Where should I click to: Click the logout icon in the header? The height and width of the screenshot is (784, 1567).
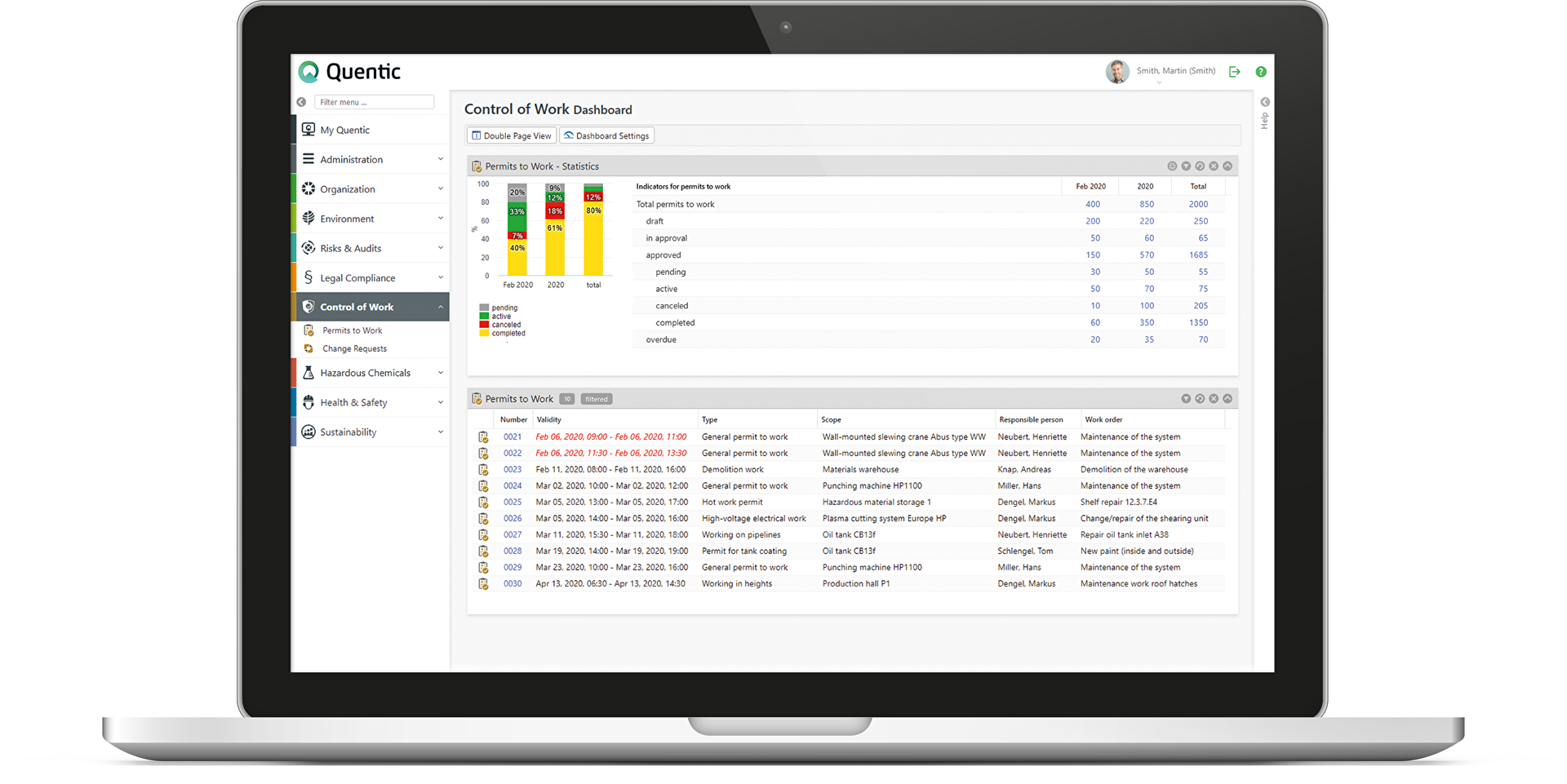coord(1234,72)
